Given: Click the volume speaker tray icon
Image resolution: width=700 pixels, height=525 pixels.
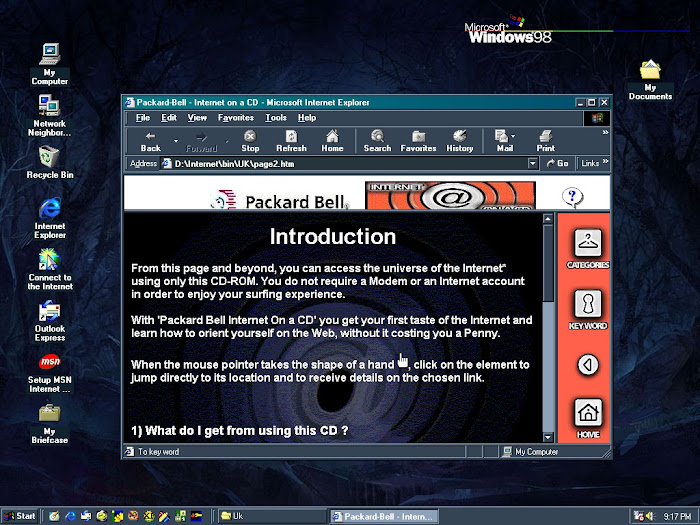Looking at the screenshot, I should (x=650, y=516).
